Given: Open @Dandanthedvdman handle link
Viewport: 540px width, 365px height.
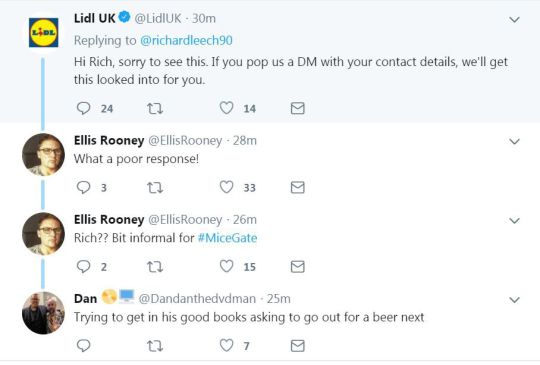Looking at the screenshot, I should [197, 299].
